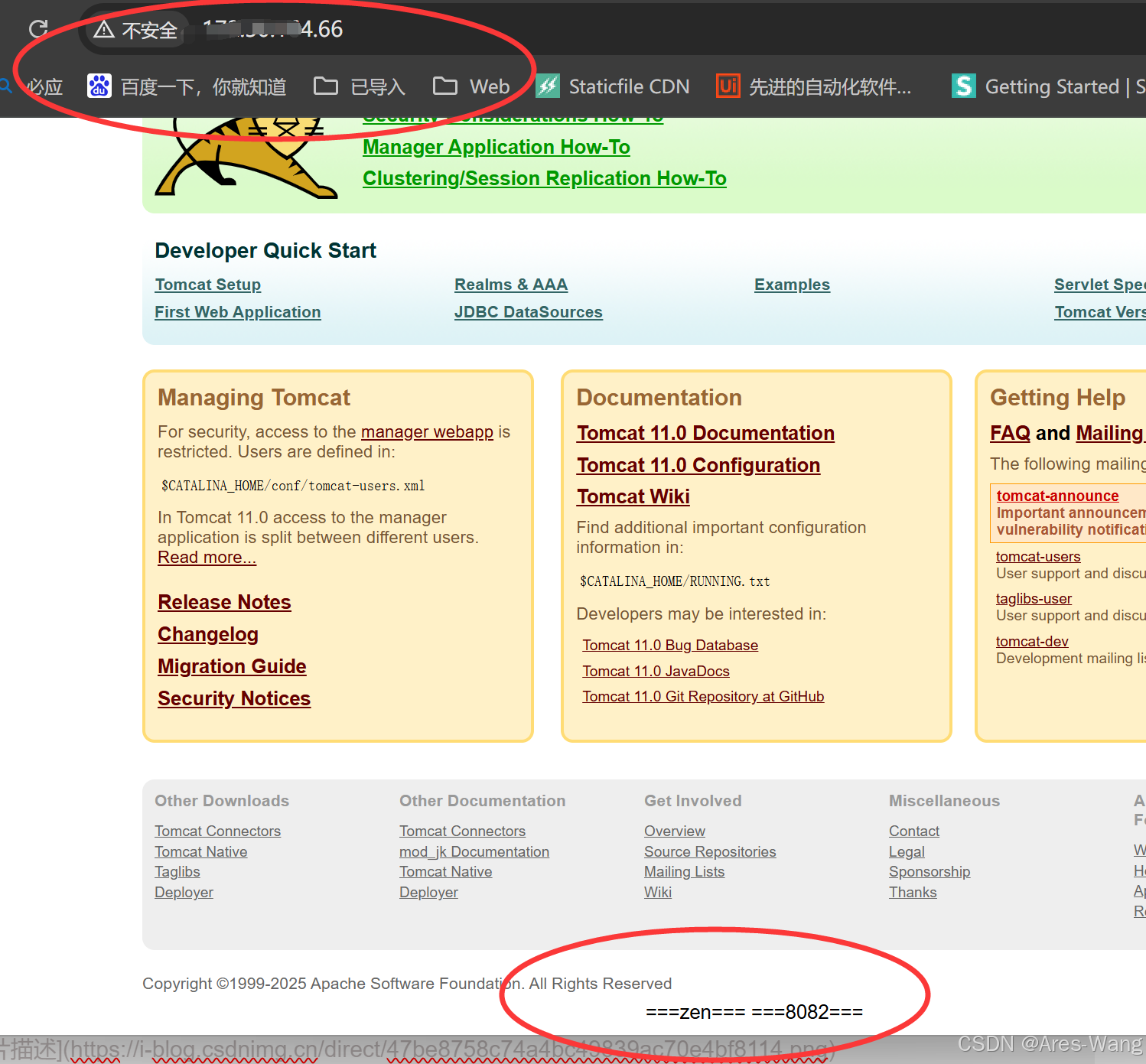Open the tomcat-dev mailing list link
The height and width of the screenshot is (1064, 1146).
point(1032,642)
